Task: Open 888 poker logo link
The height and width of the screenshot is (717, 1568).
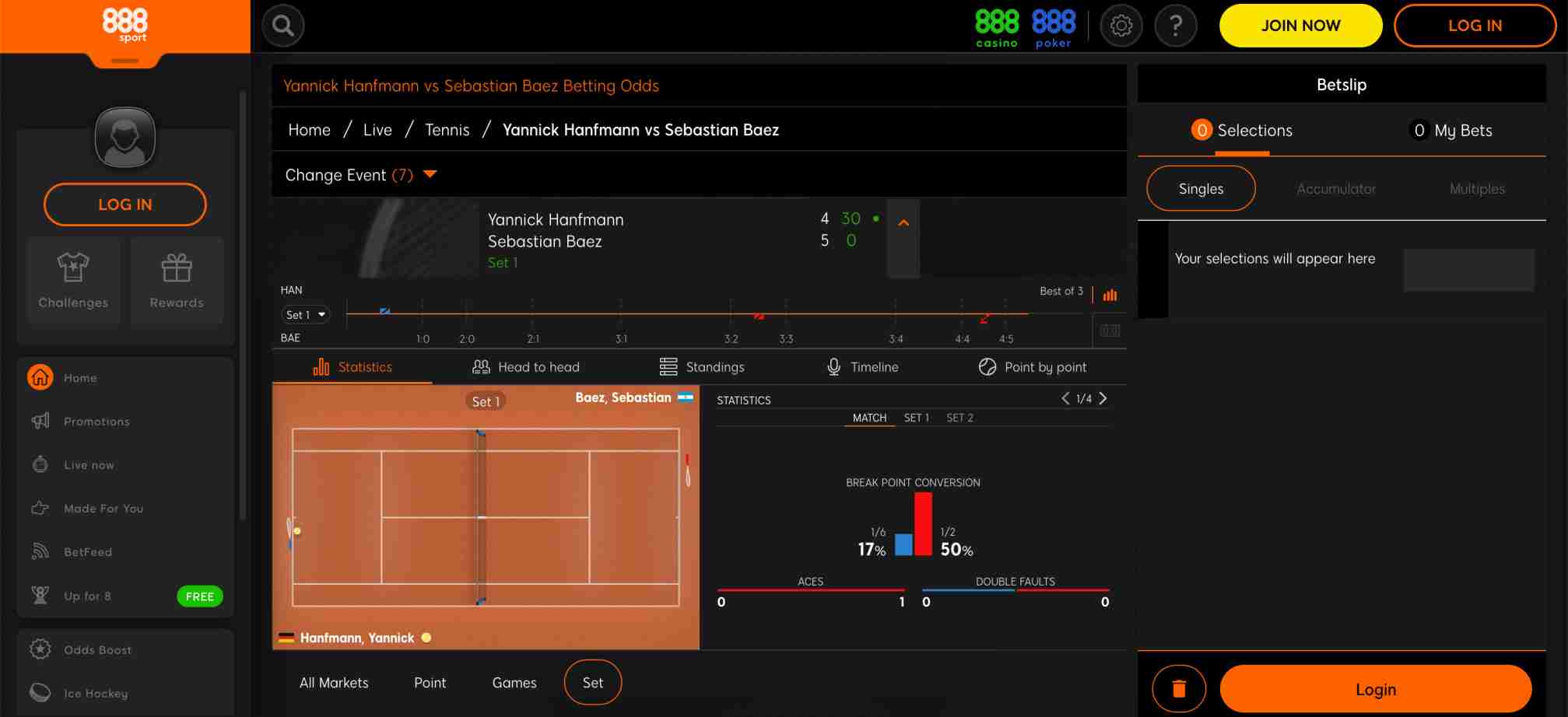Action: coord(1054,28)
